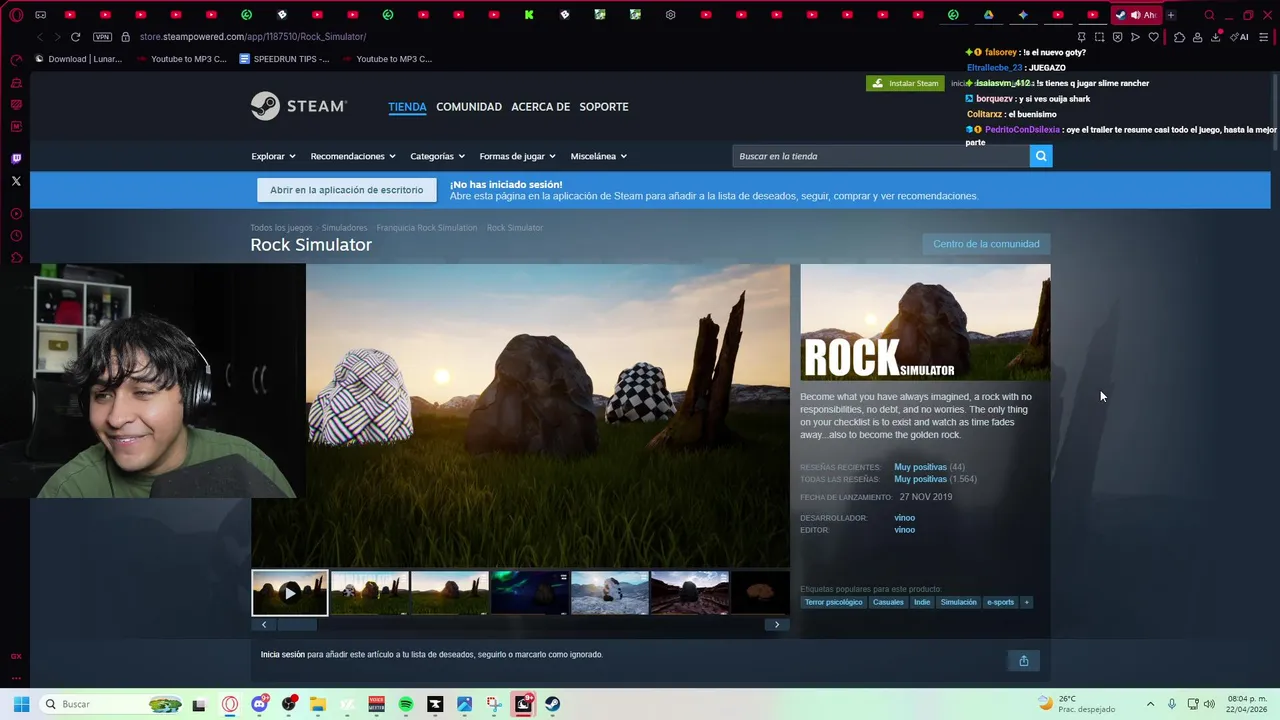Click the Steam logo in header
This screenshot has height=720, width=1280.
[298, 106]
